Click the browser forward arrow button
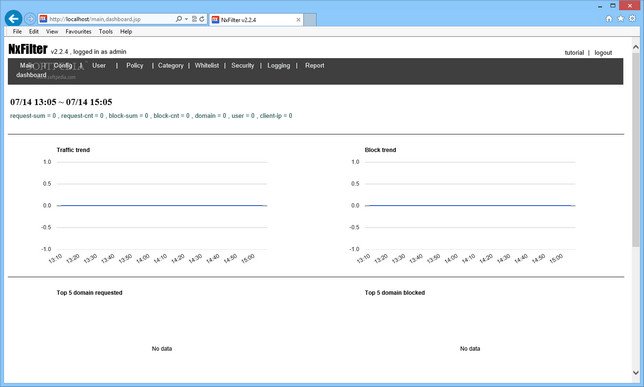This screenshot has width=644, height=387. (x=30, y=19)
